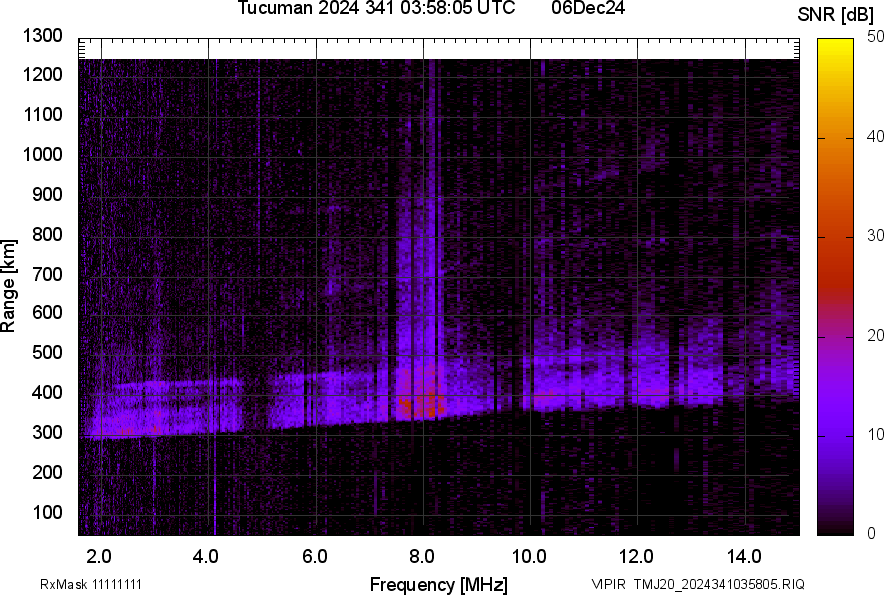
Task: Click the frequency tick label '14.0'
Action: pos(744,557)
